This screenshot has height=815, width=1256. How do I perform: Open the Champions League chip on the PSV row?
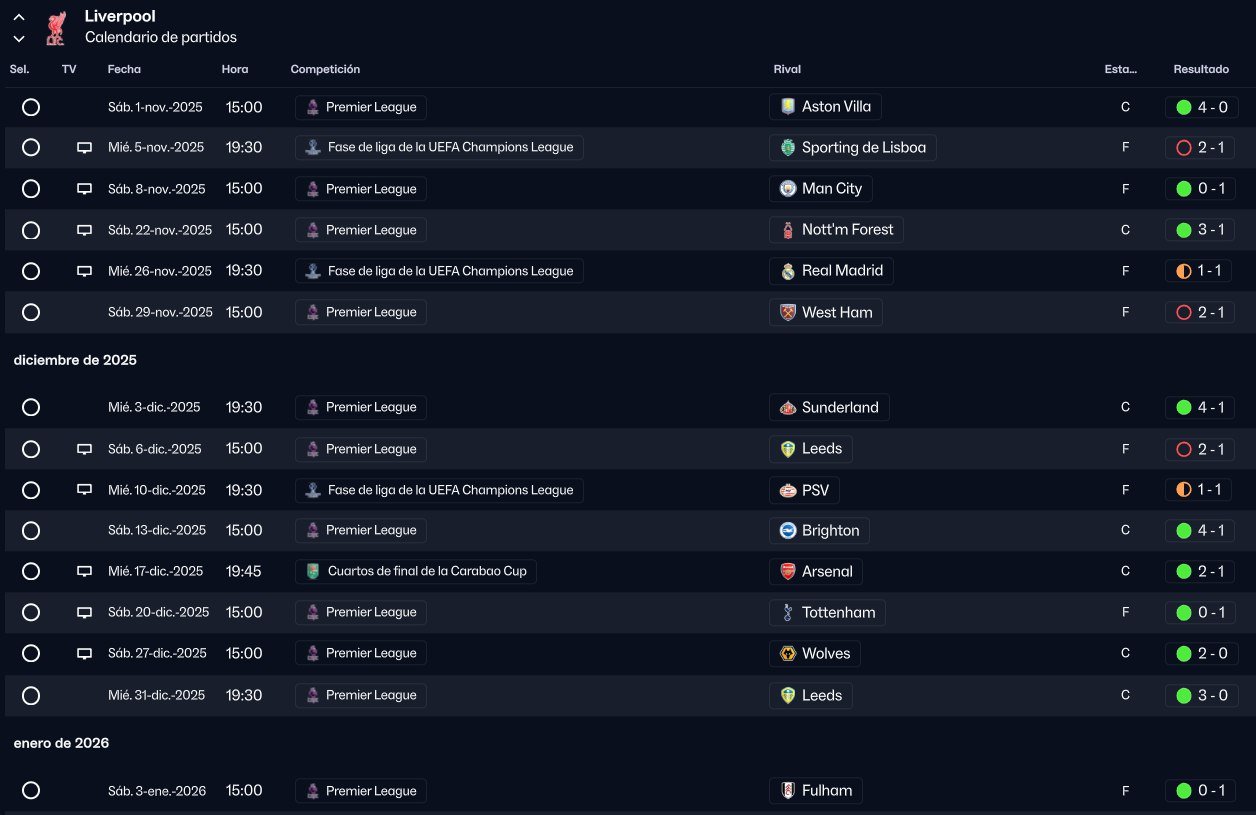coord(439,490)
